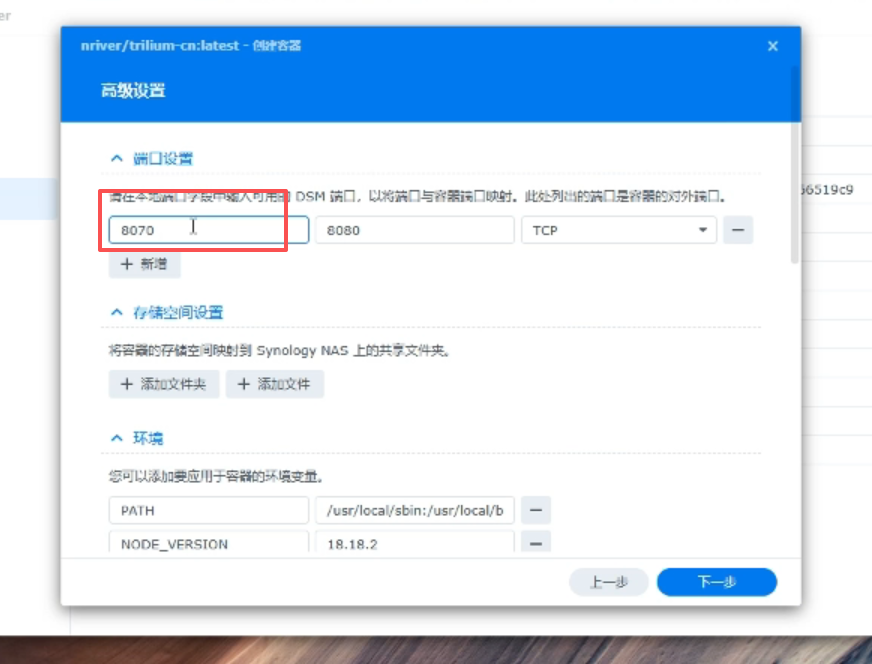Click 添加文件 to map a file

click(274, 384)
